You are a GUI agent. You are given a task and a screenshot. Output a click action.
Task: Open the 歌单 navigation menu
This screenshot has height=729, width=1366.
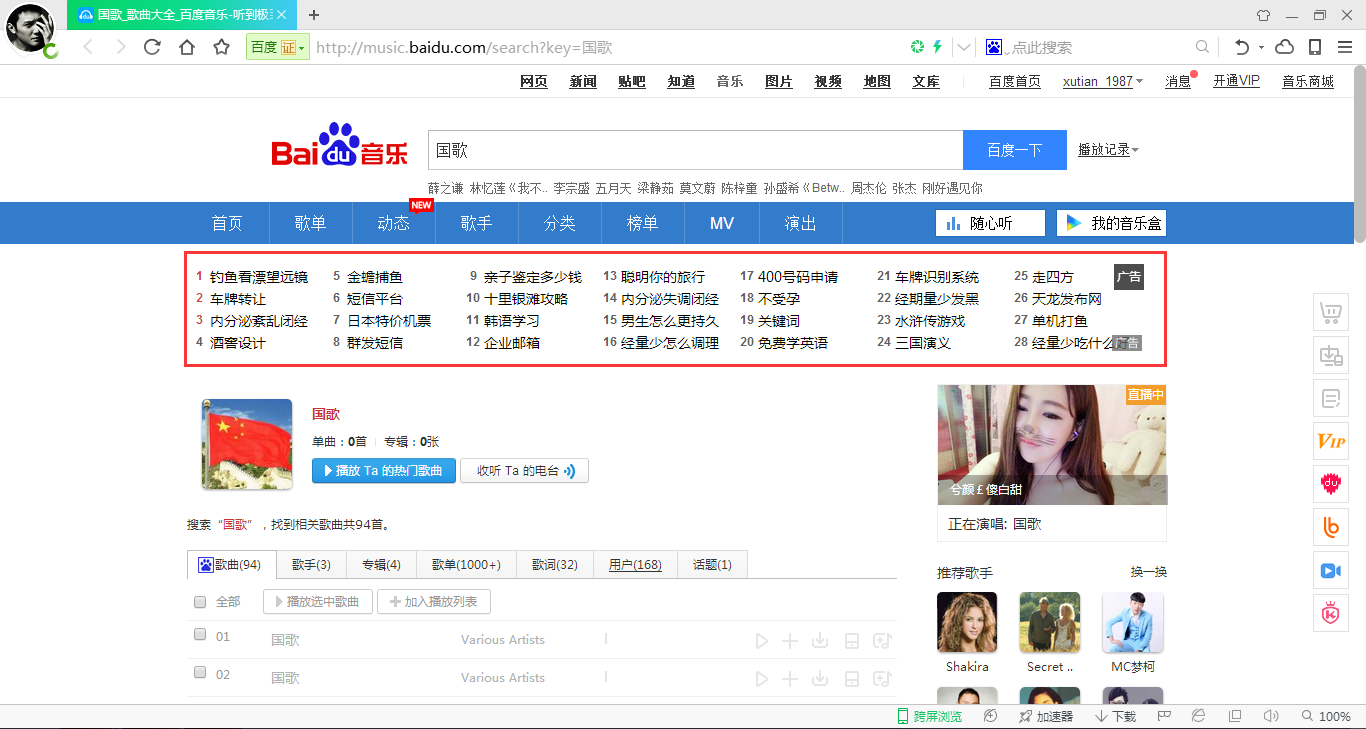(311, 223)
